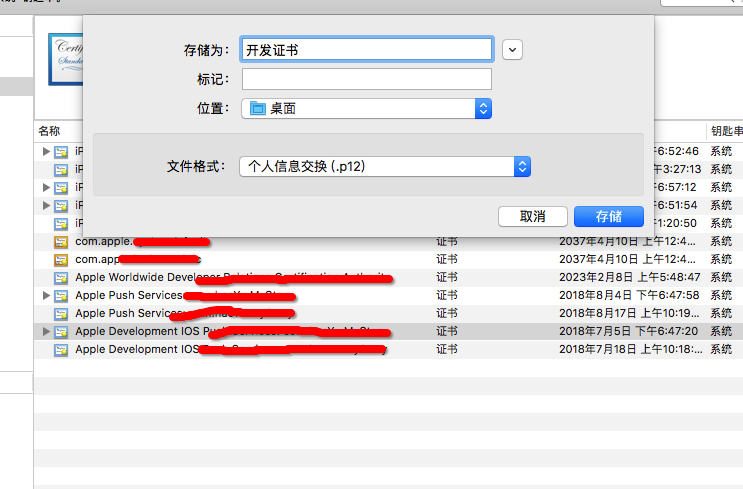Click the 钥匙串 column header
This screenshot has width=743, height=489.
[x=726, y=131]
